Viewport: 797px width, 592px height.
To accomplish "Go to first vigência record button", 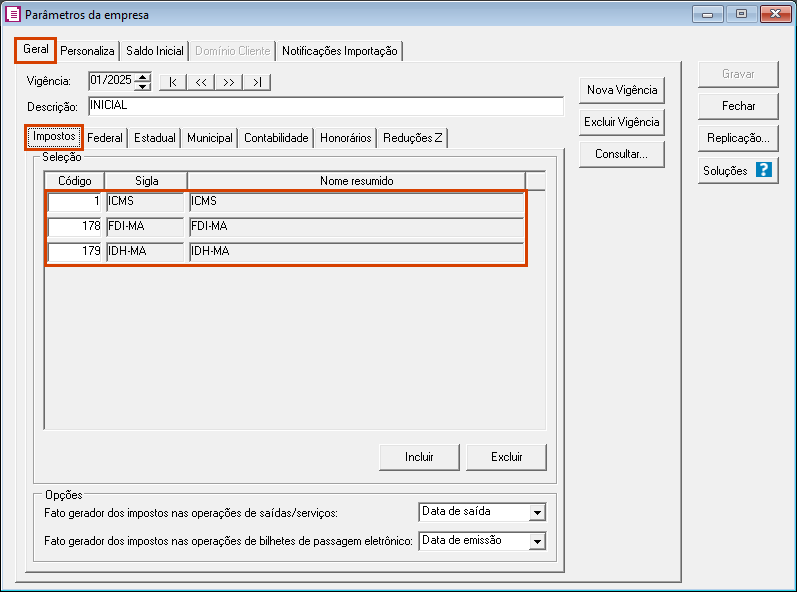I will (x=173, y=82).
